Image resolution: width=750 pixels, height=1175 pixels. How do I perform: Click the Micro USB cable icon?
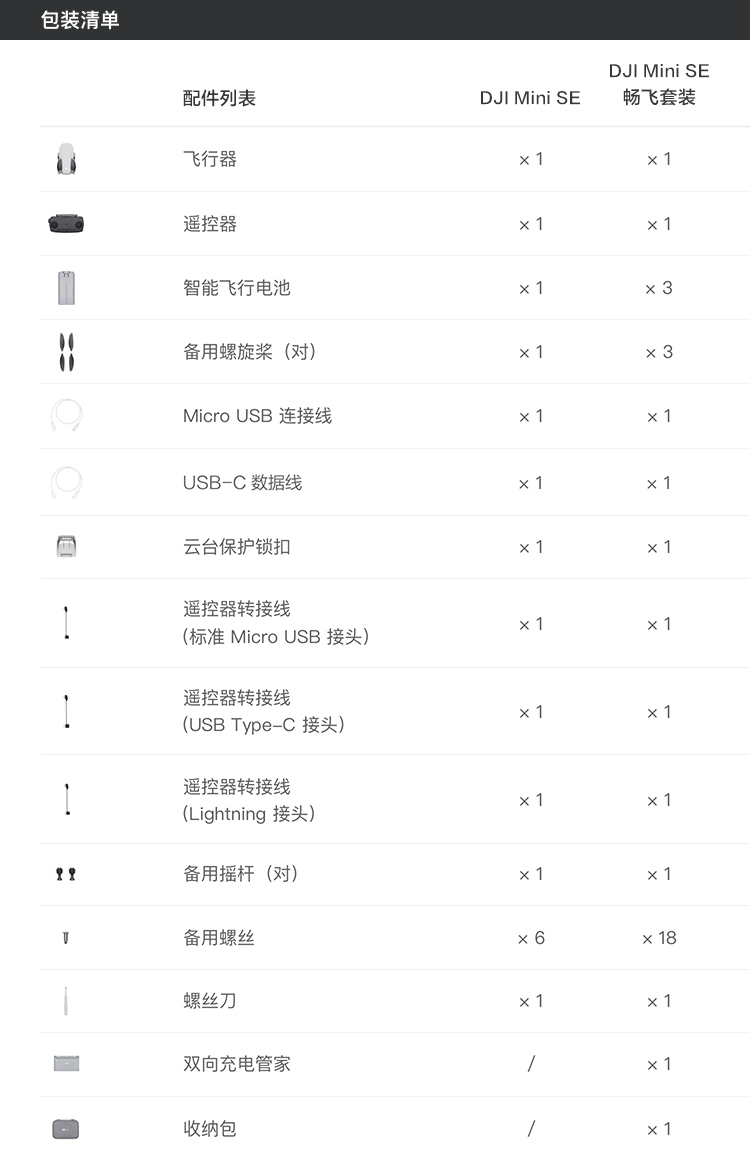click(67, 415)
